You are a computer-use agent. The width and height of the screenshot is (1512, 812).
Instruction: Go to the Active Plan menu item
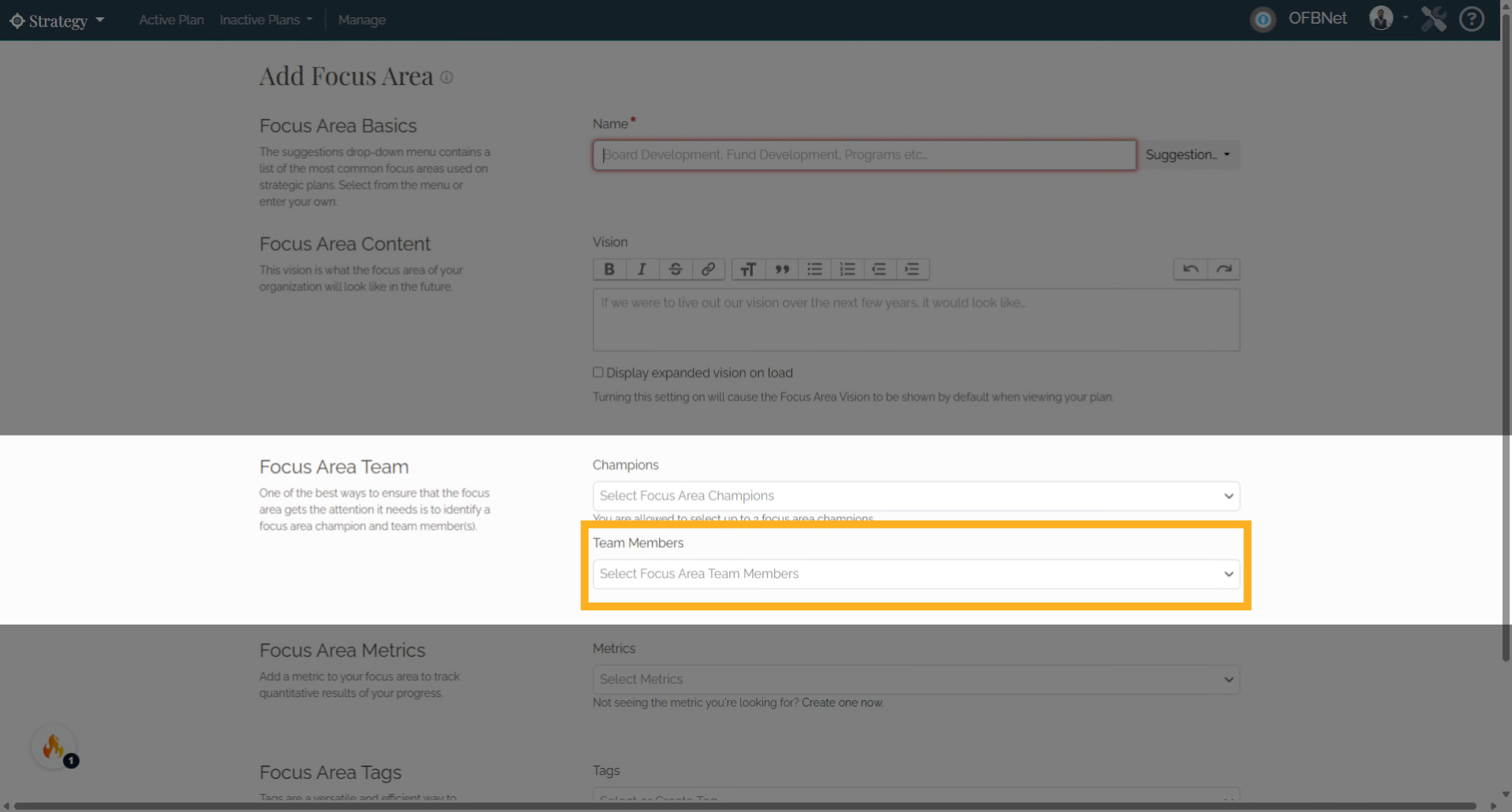point(172,20)
